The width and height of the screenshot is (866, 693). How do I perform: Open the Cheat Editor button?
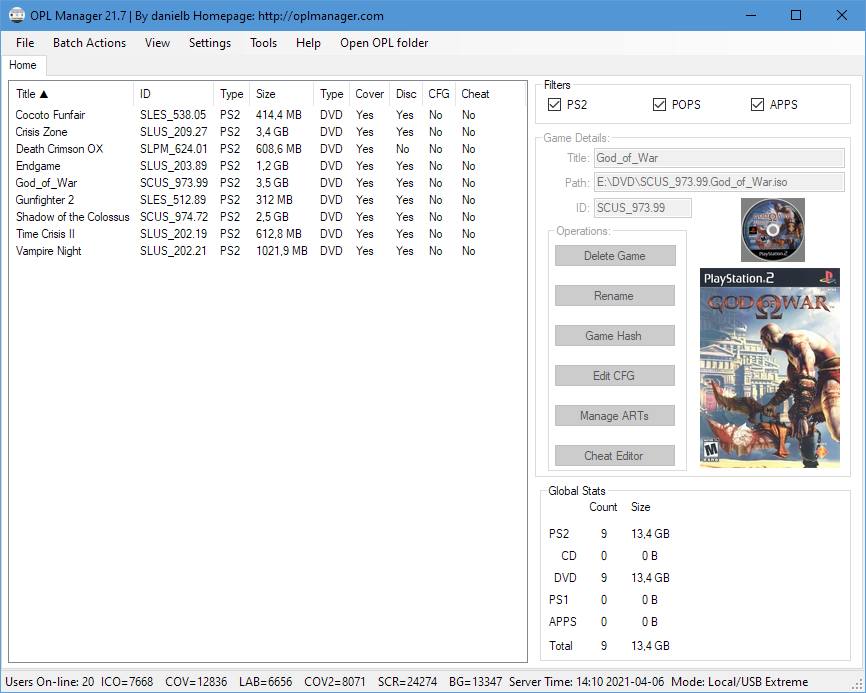tap(615, 456)
